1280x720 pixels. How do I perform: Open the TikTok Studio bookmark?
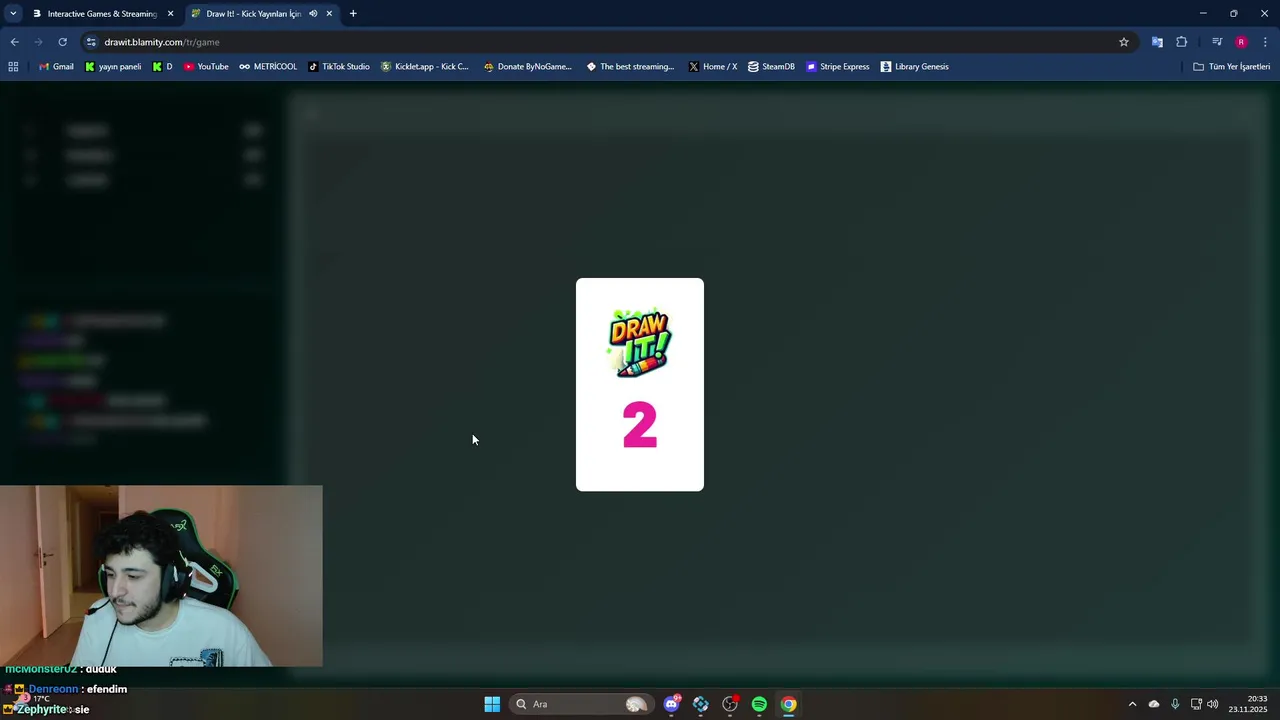tap(339, 67)
